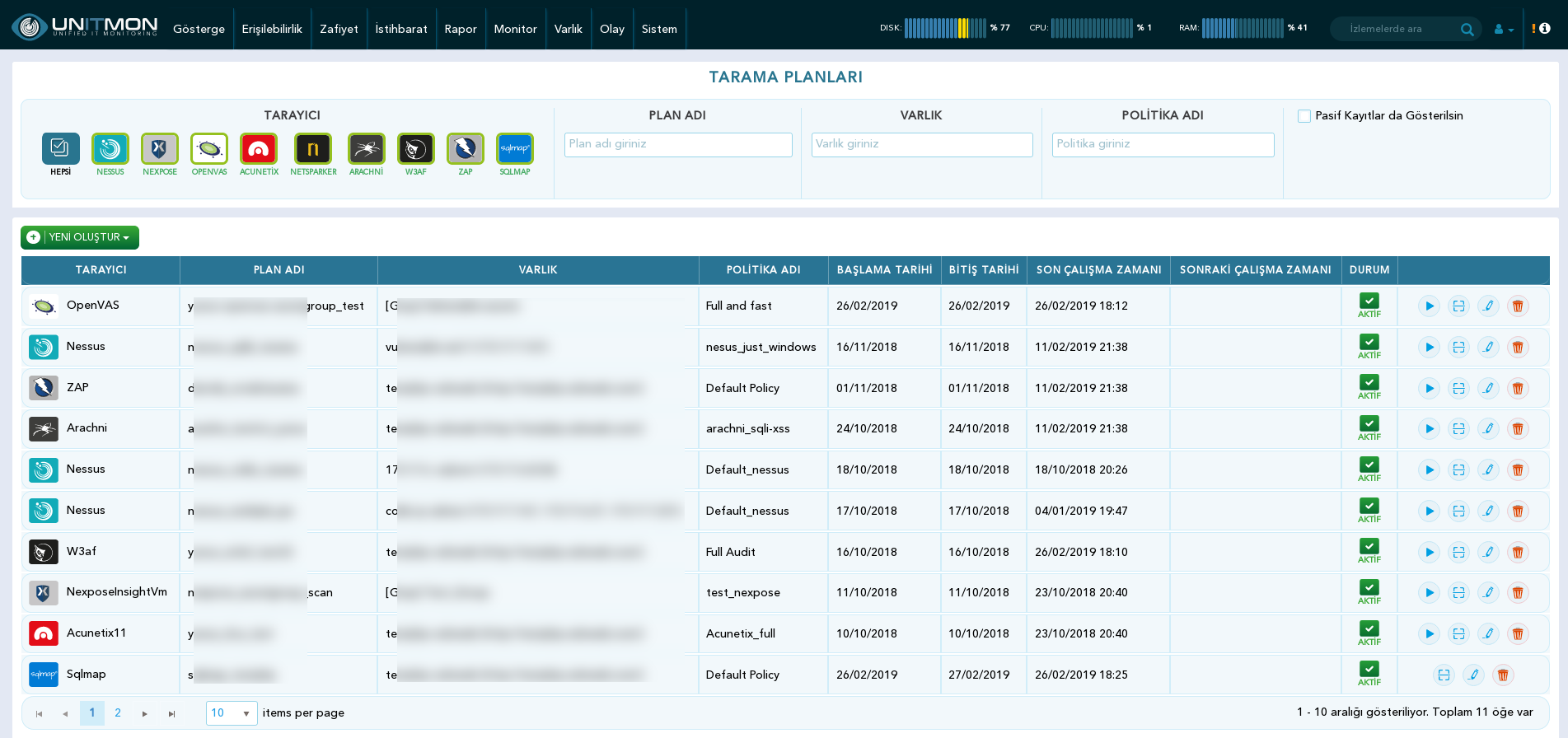Image resolution: width=1568 pixels, height=738 pixels.
Task: Edit the Arachni plan with pencil icon
Action: tap(1488, 429)
